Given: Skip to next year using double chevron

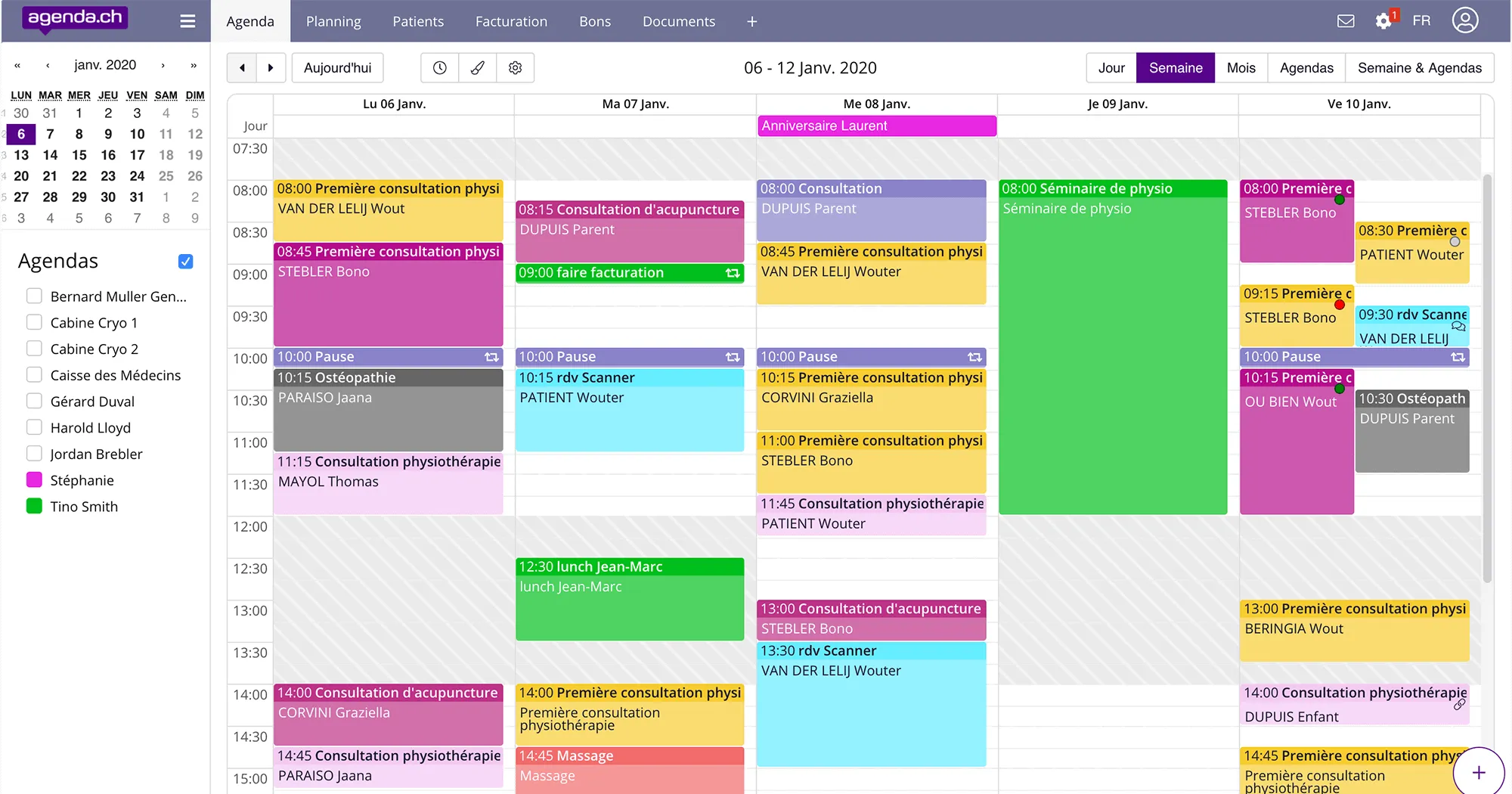Looking at the screenshot, I should [195, 65].
